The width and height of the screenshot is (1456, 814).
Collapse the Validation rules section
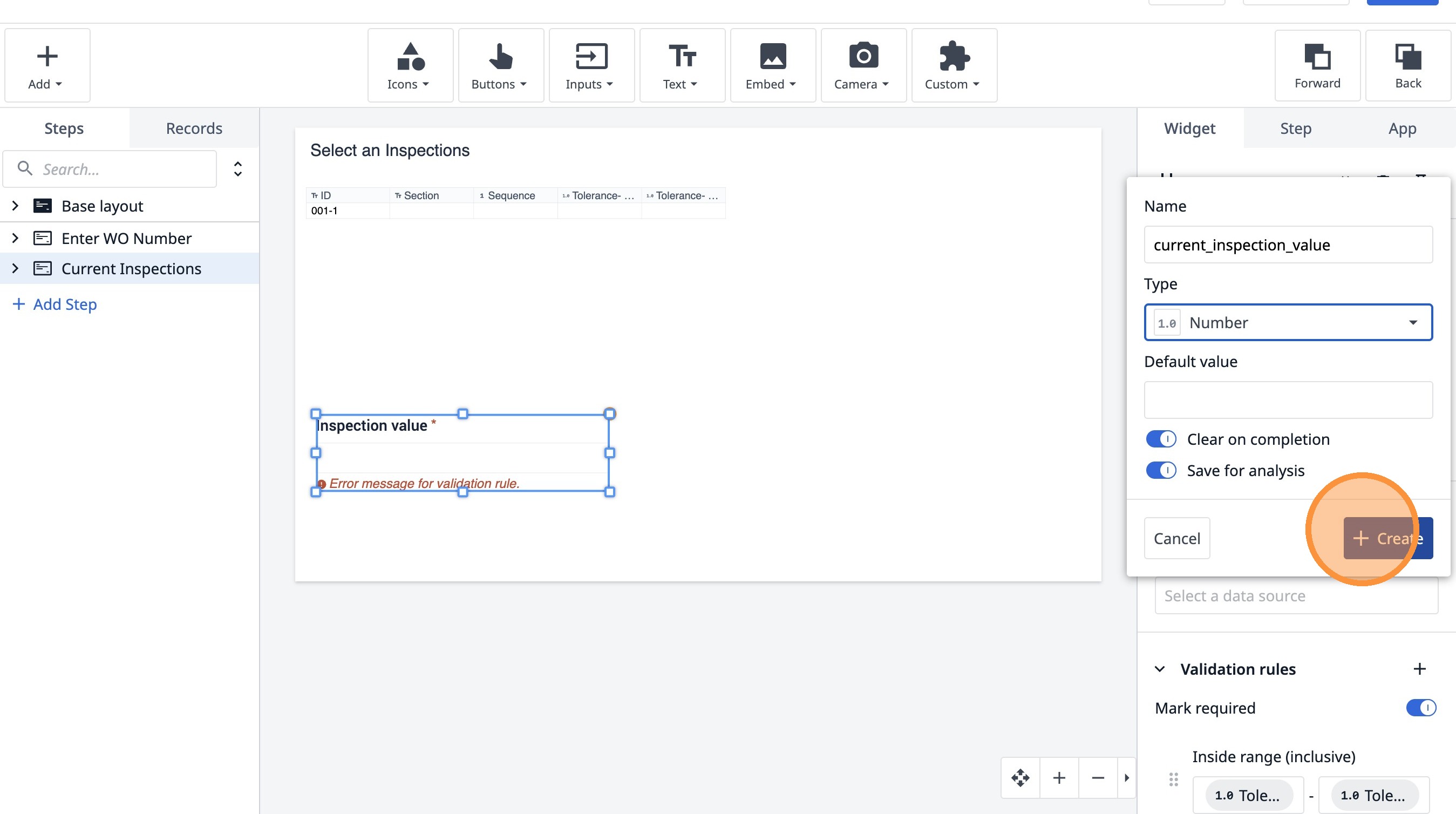pyautogui.click(x=1159, y=669)
